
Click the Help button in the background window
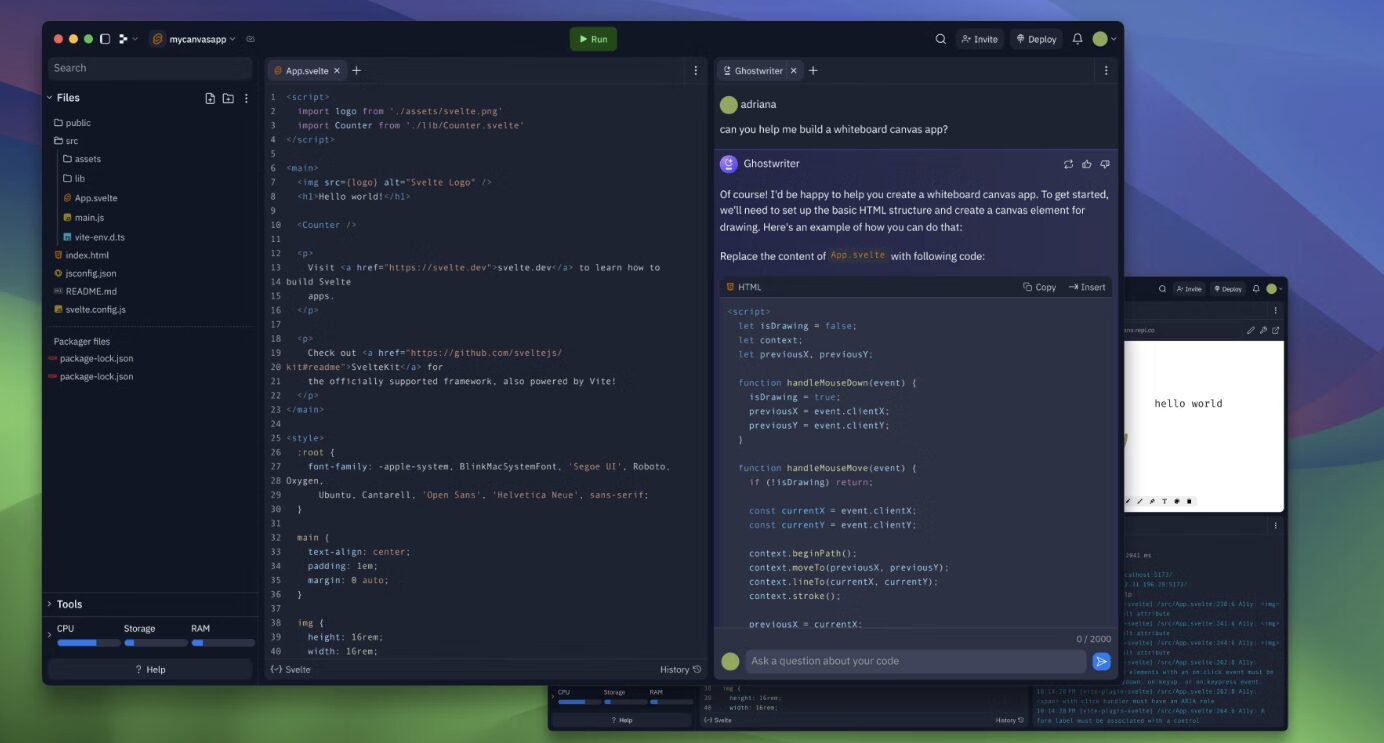pos(622,720)
